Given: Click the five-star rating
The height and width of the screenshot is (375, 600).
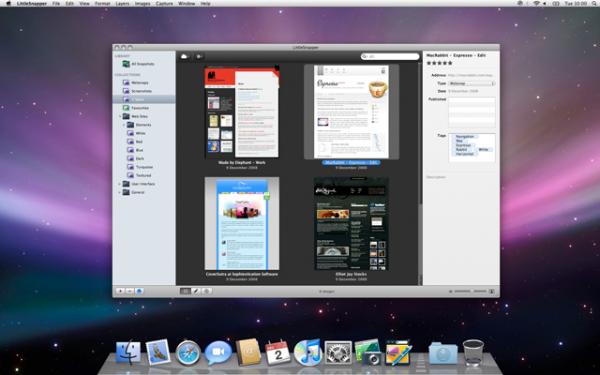Looking at the screenshot, I should click(439, 63).
